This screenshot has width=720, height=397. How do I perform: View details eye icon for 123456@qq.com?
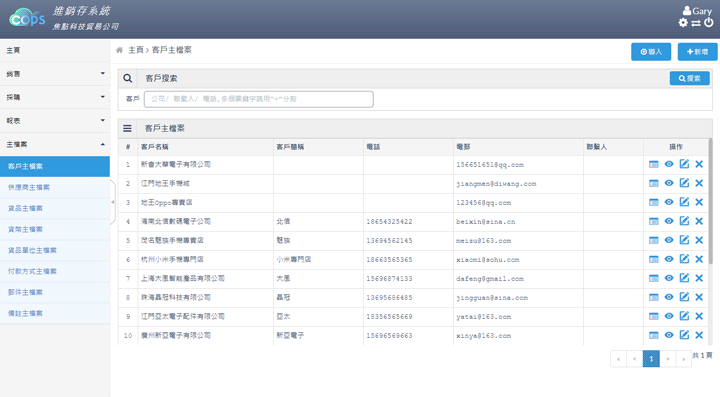point(669,202)
